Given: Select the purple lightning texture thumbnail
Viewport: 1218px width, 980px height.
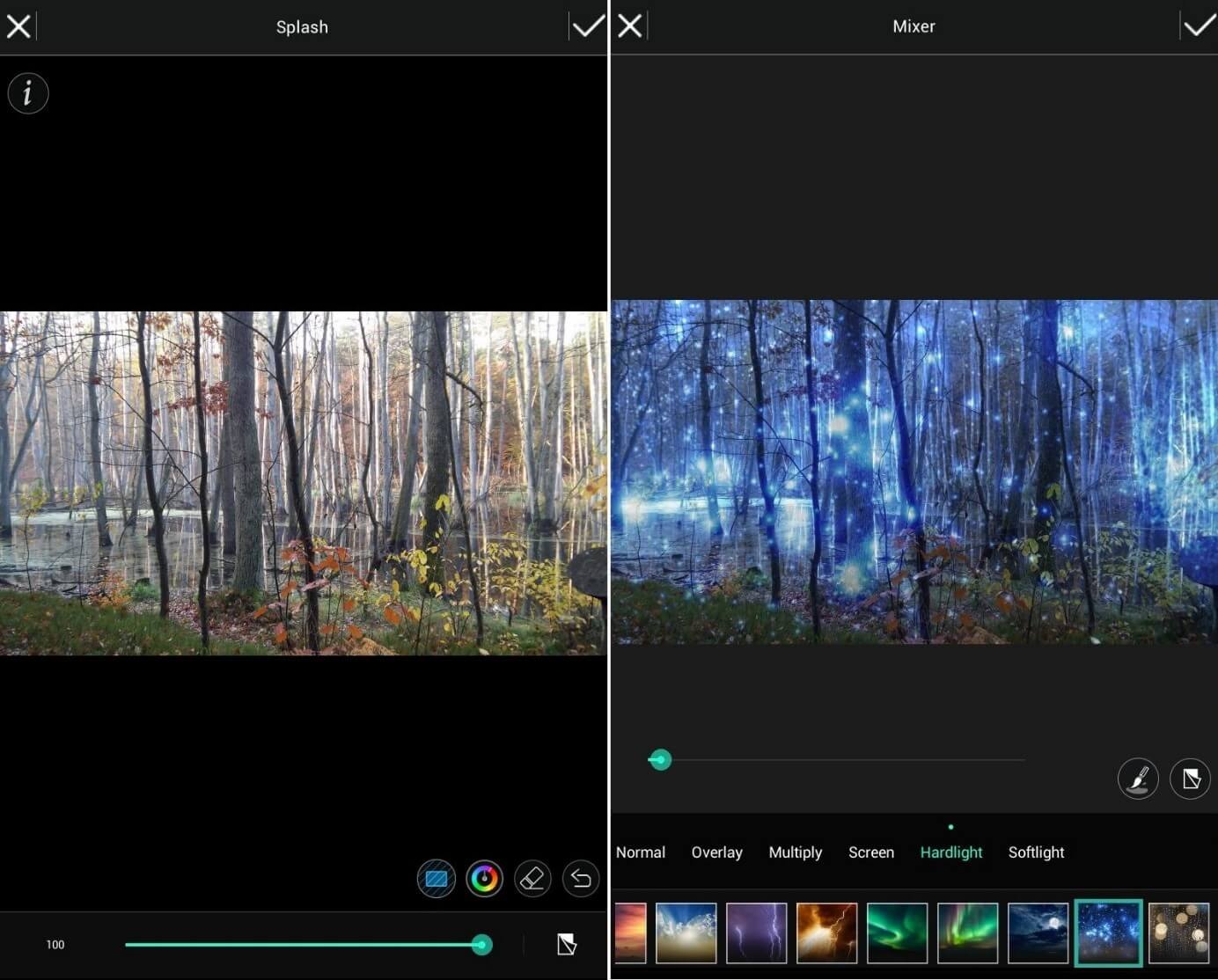Looking at the screenshot, I should click(757, 933).
